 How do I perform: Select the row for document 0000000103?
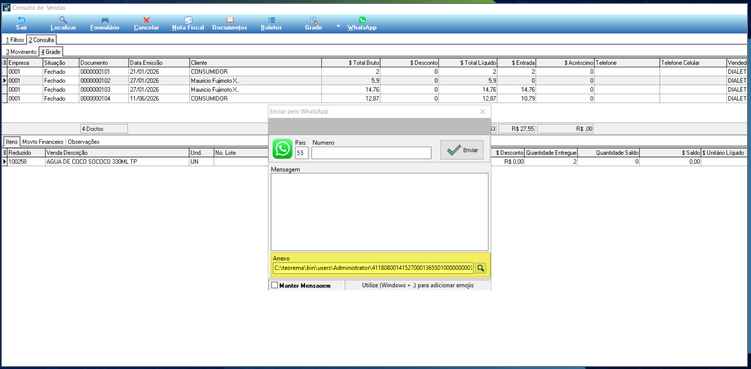[376, 90]
